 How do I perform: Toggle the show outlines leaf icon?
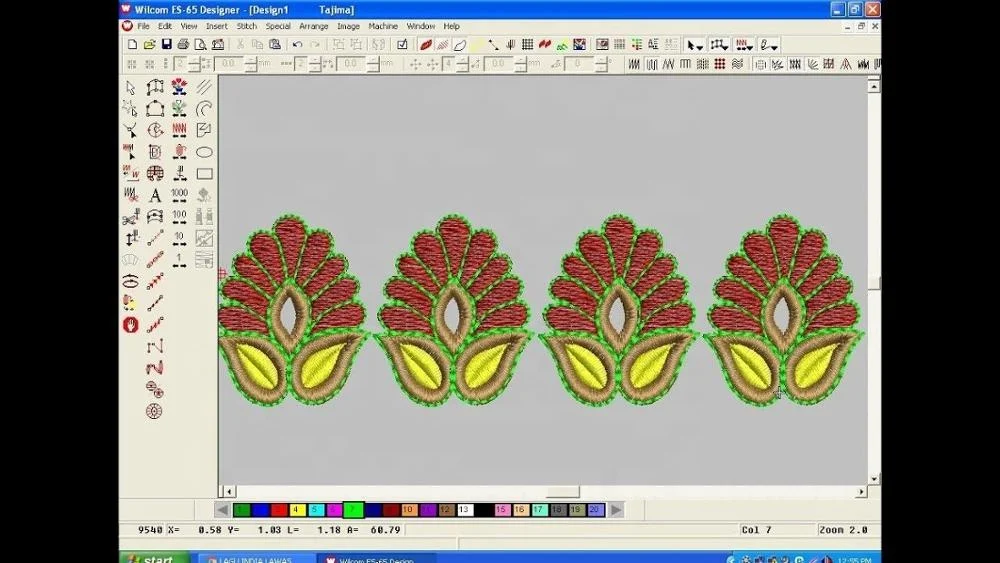460,45
